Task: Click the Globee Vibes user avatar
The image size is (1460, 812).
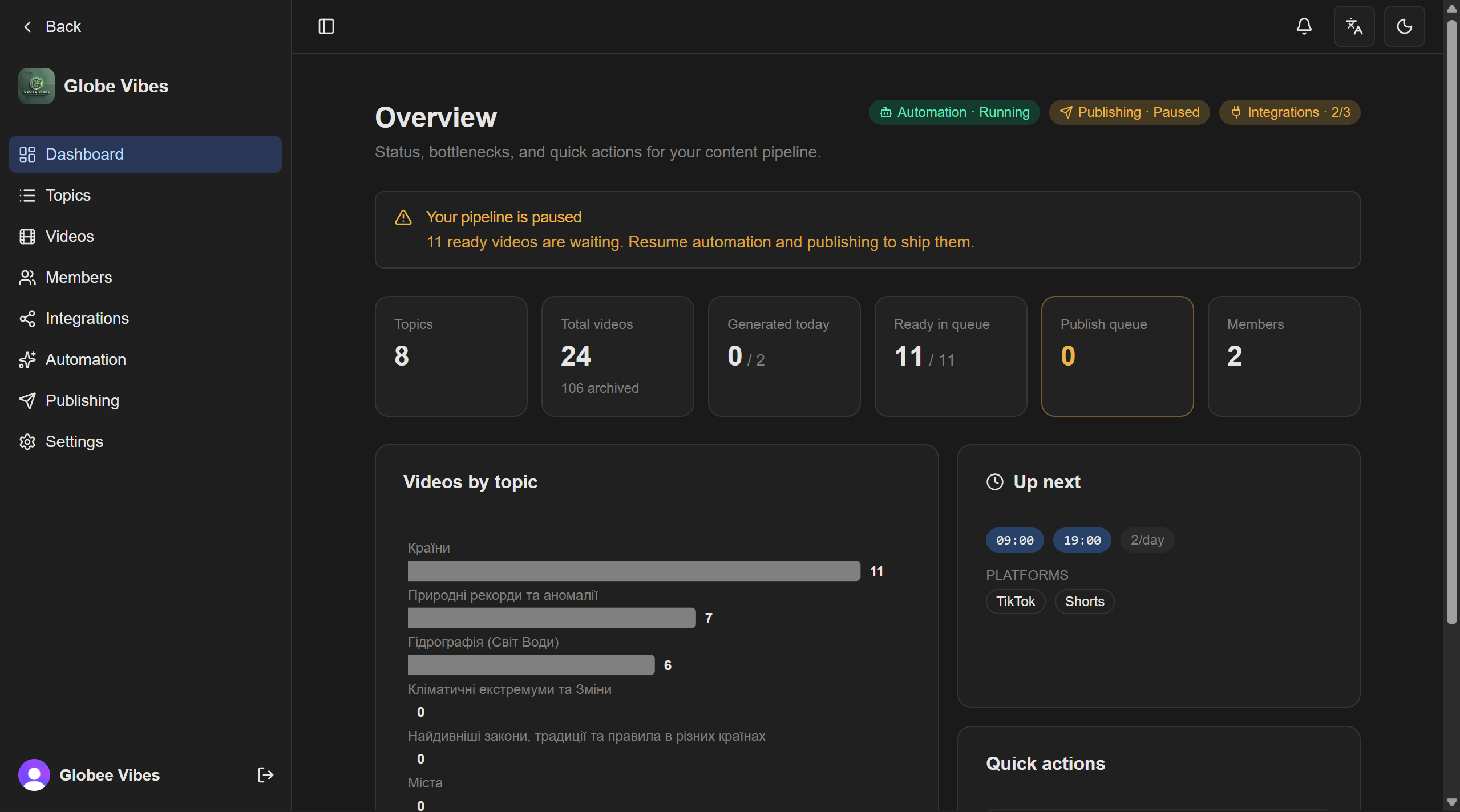Action: tap(34, 775)
